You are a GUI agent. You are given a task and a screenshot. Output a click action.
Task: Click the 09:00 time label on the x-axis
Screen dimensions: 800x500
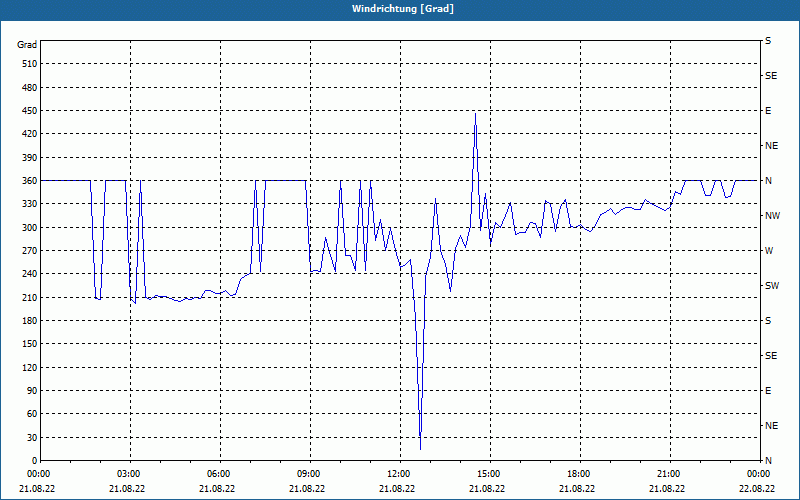[x=310, y=474]
